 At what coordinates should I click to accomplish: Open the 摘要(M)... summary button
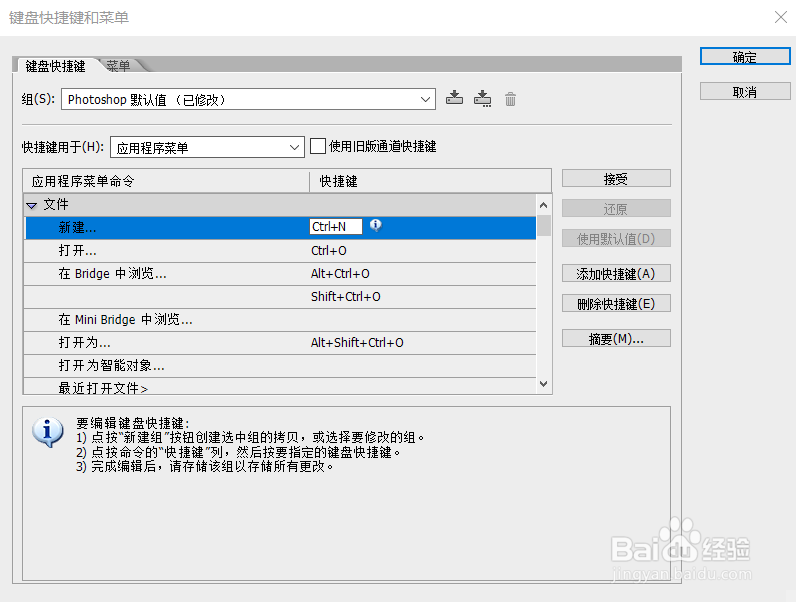point(616,338)
